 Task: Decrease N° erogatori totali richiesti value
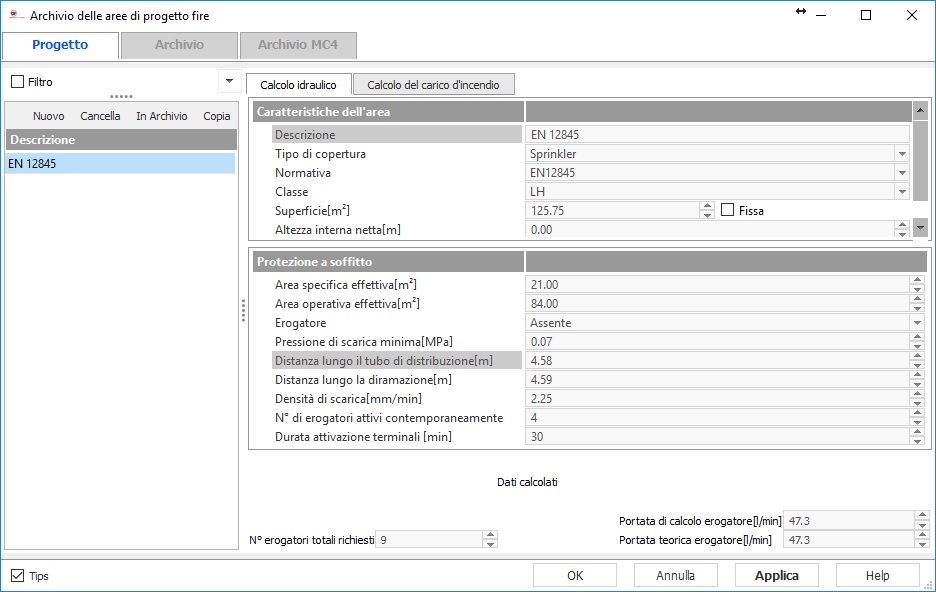(x=489, y=545)
